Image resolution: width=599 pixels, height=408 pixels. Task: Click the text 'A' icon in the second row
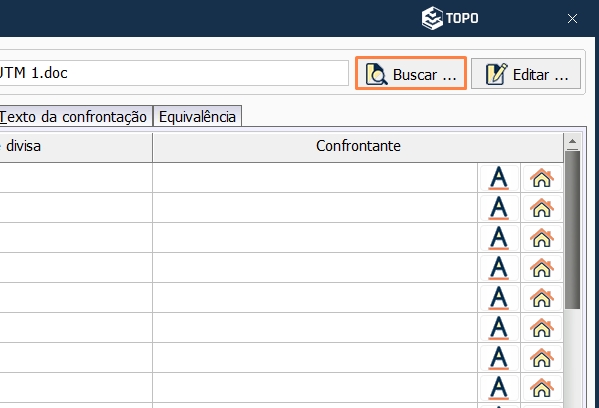click(x=499, y=208)
